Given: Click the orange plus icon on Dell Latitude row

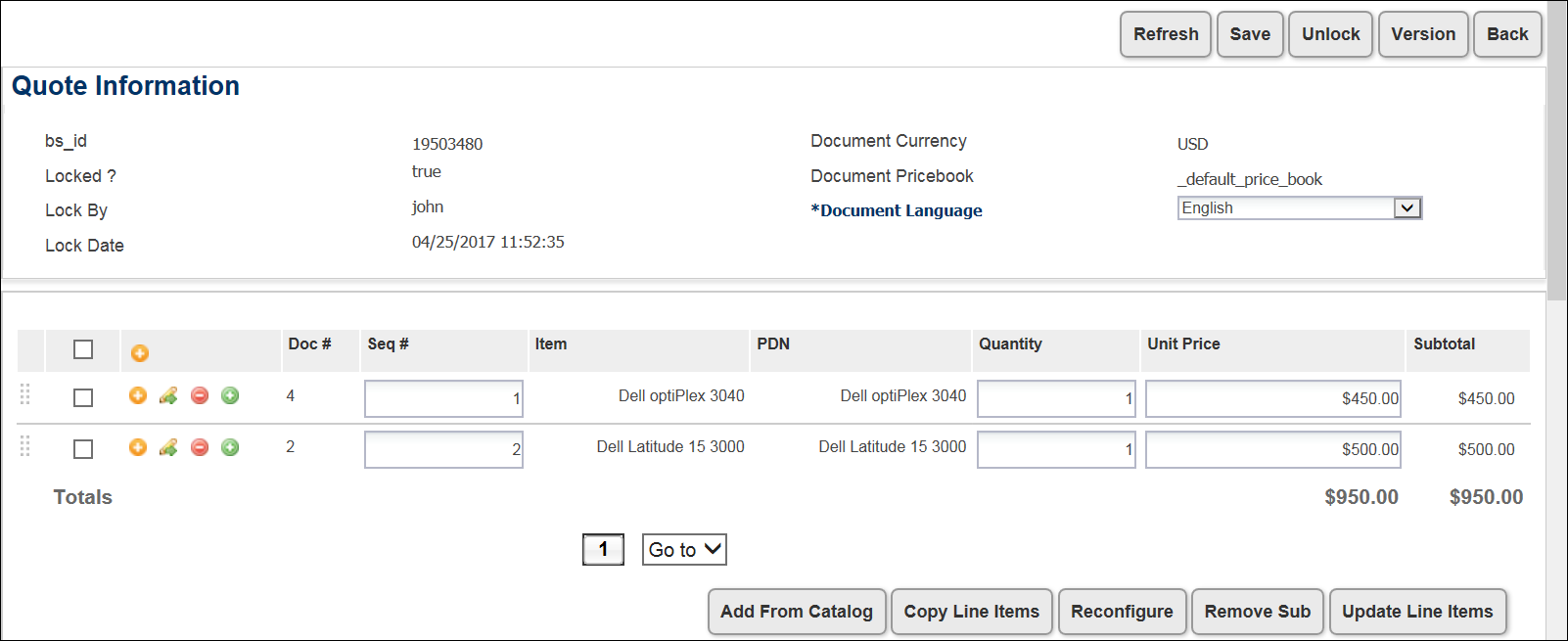Looking at the screenshot, I should [x=138, y=447].
